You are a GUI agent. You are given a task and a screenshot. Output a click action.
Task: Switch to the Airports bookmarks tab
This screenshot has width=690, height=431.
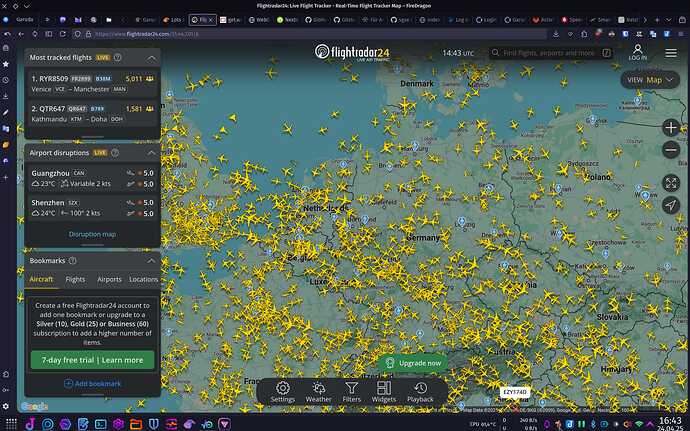click(109, 279)
